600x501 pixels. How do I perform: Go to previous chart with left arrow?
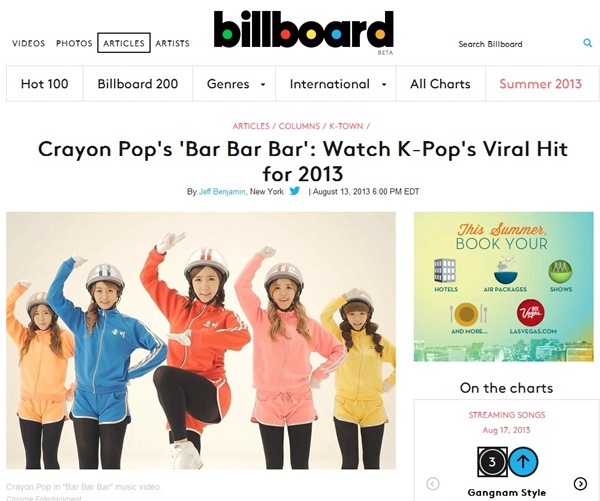[433, 484]
